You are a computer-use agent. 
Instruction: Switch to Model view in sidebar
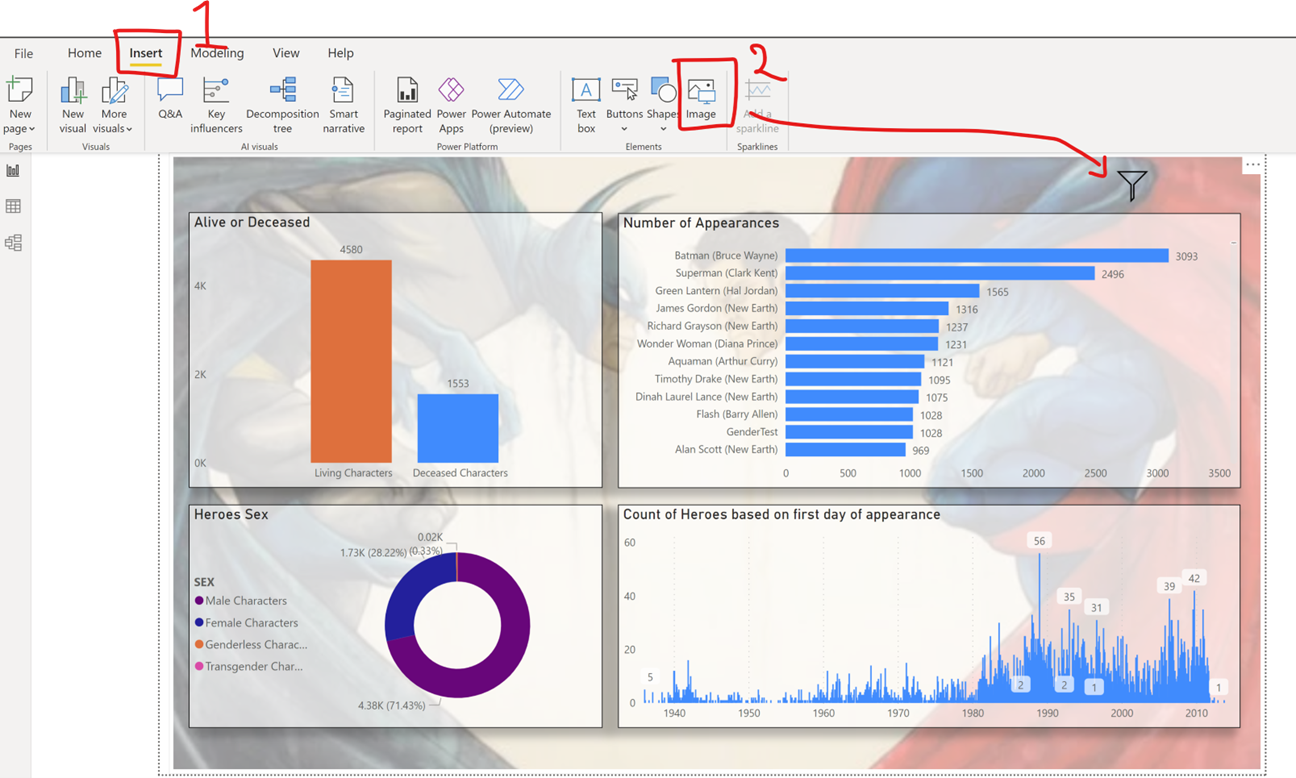(x=13, y=242)
